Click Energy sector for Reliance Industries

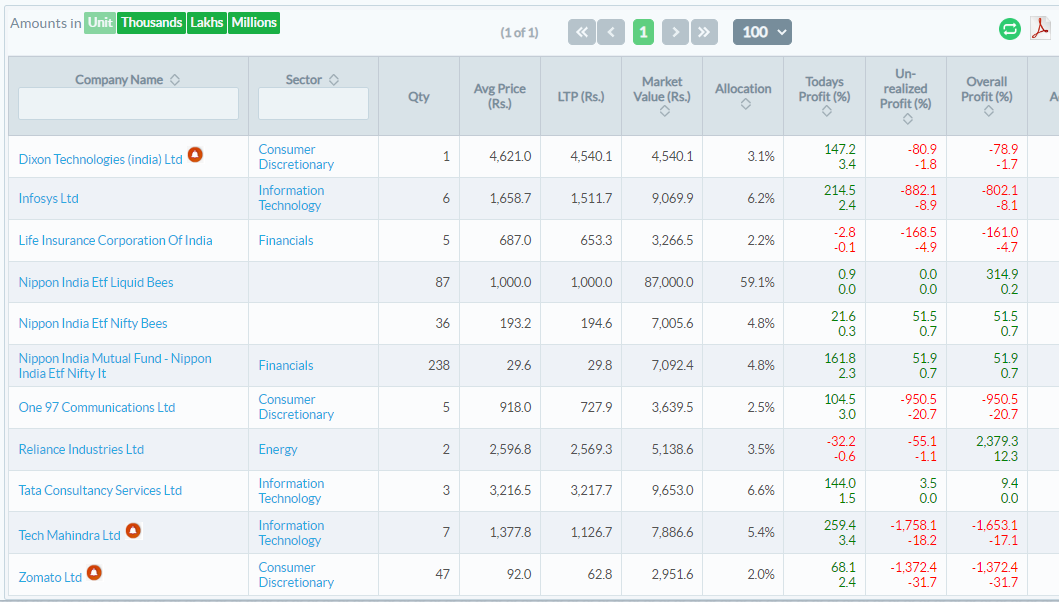[278, 449]
